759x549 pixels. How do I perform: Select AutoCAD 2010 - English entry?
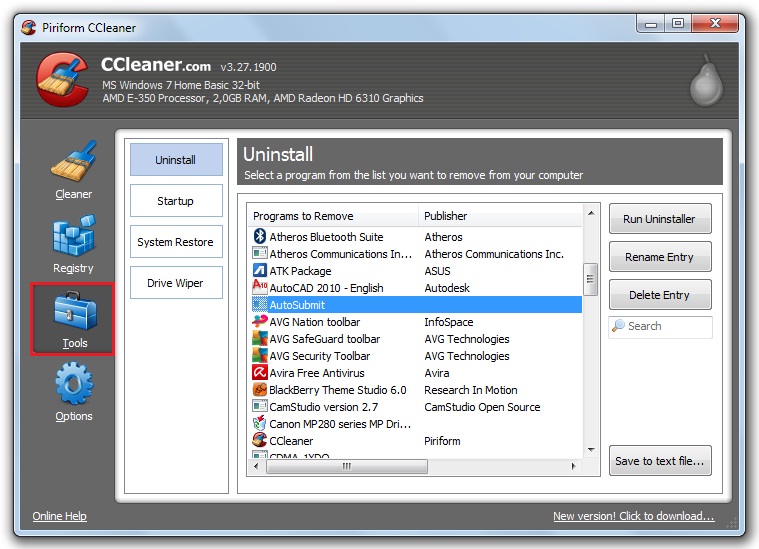coord(417,288)
